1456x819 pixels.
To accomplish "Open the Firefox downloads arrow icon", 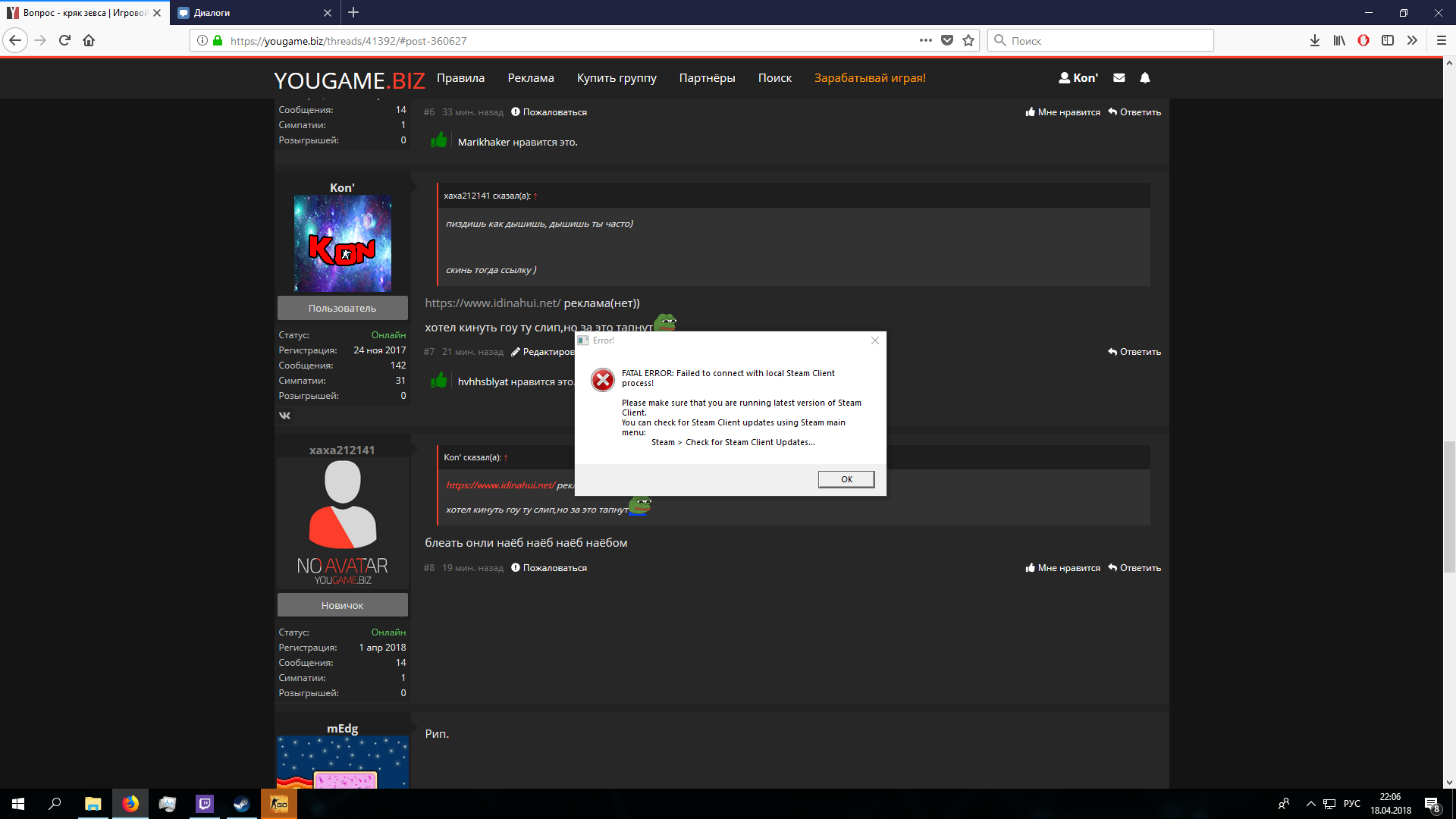I will click(1314, 41).
